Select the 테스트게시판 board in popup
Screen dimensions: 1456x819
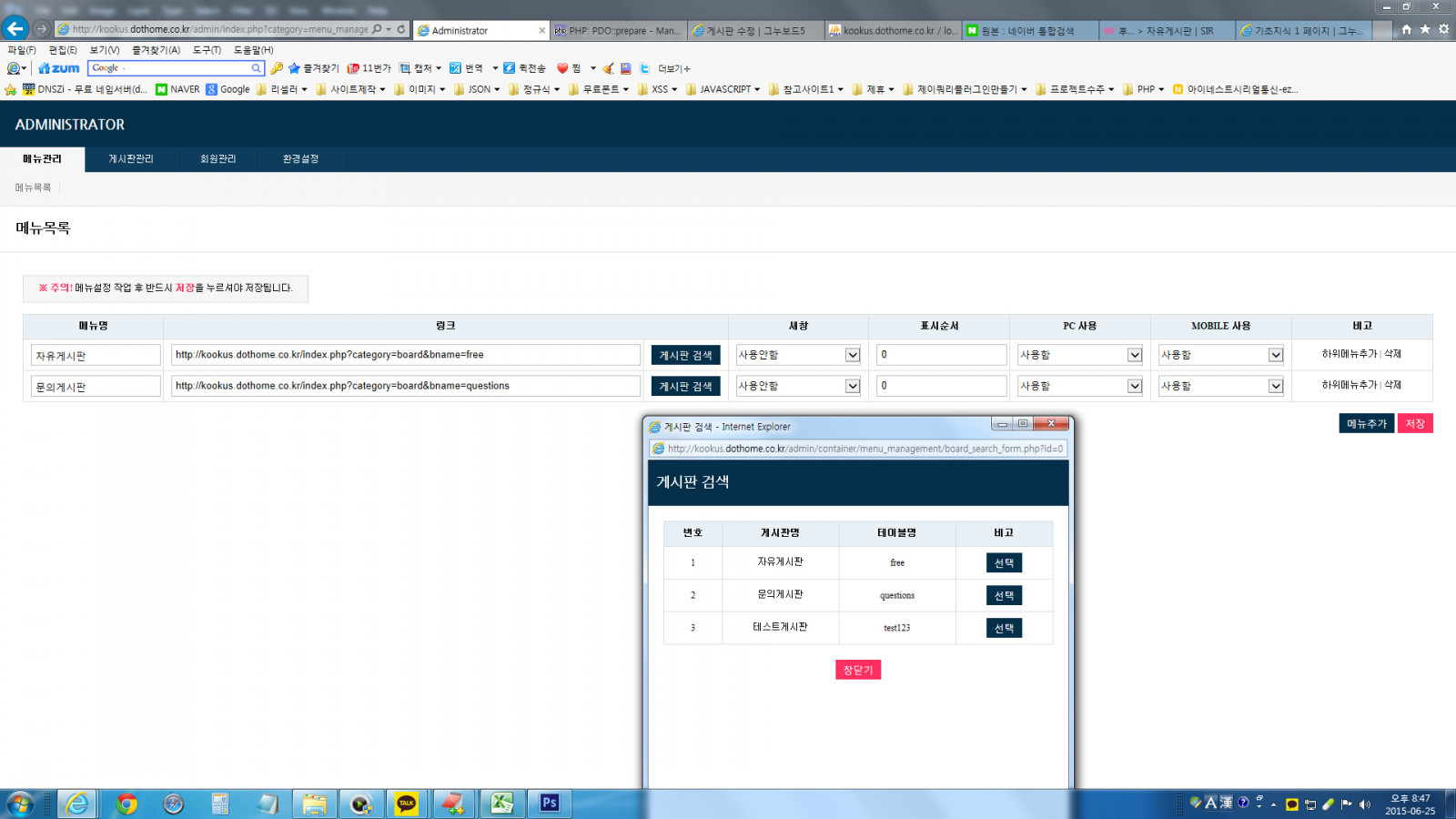(x=1004, y=628)
